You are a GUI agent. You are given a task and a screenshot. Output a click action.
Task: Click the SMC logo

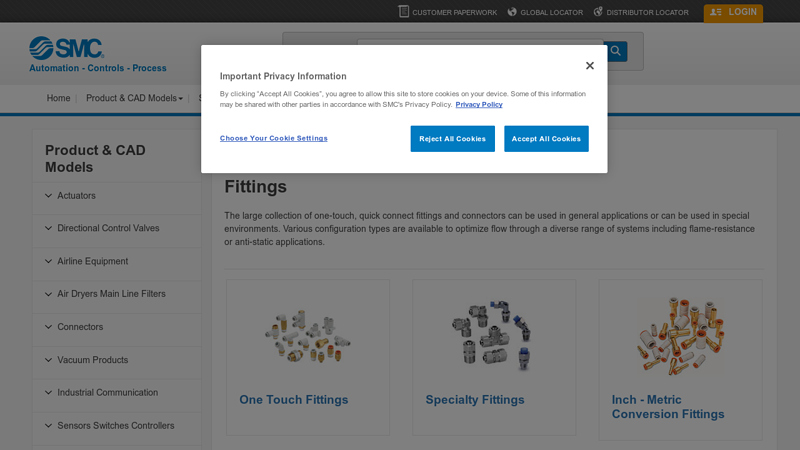tap(67, 48)
